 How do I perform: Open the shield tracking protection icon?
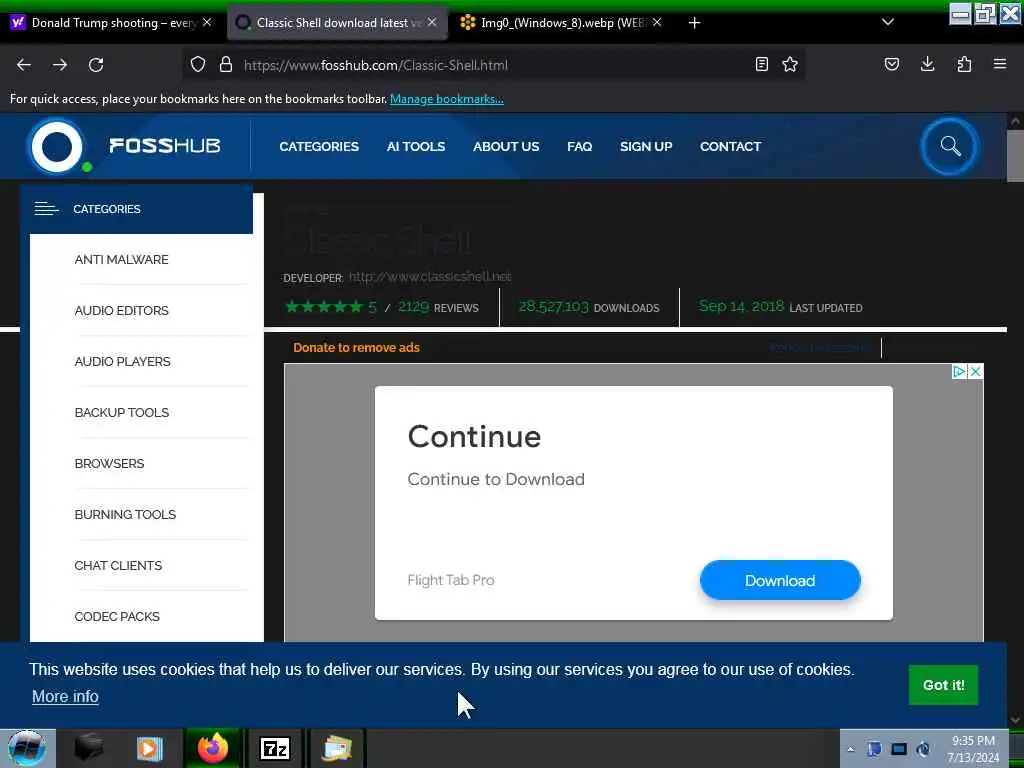[198, 65]
